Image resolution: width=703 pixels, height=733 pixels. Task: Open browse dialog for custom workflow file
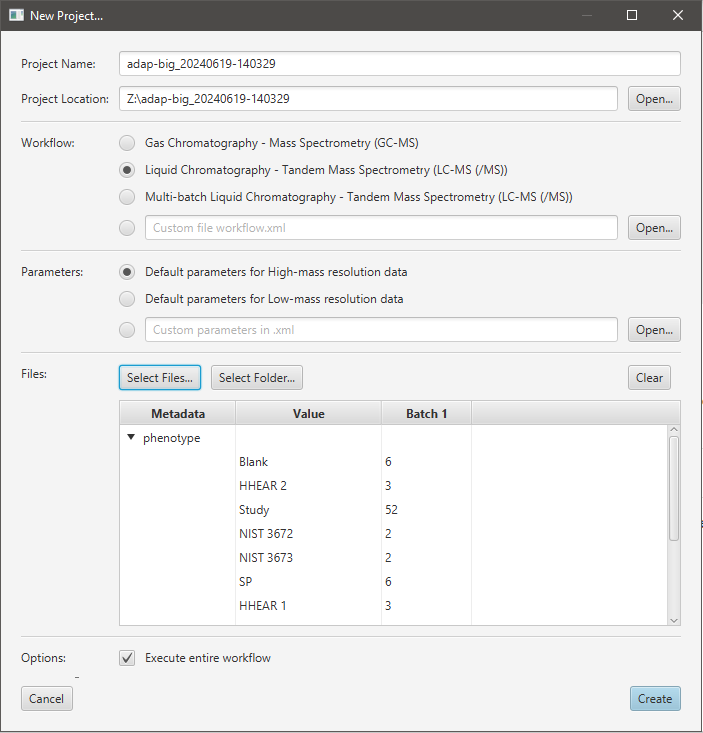[x=654, y=228]
